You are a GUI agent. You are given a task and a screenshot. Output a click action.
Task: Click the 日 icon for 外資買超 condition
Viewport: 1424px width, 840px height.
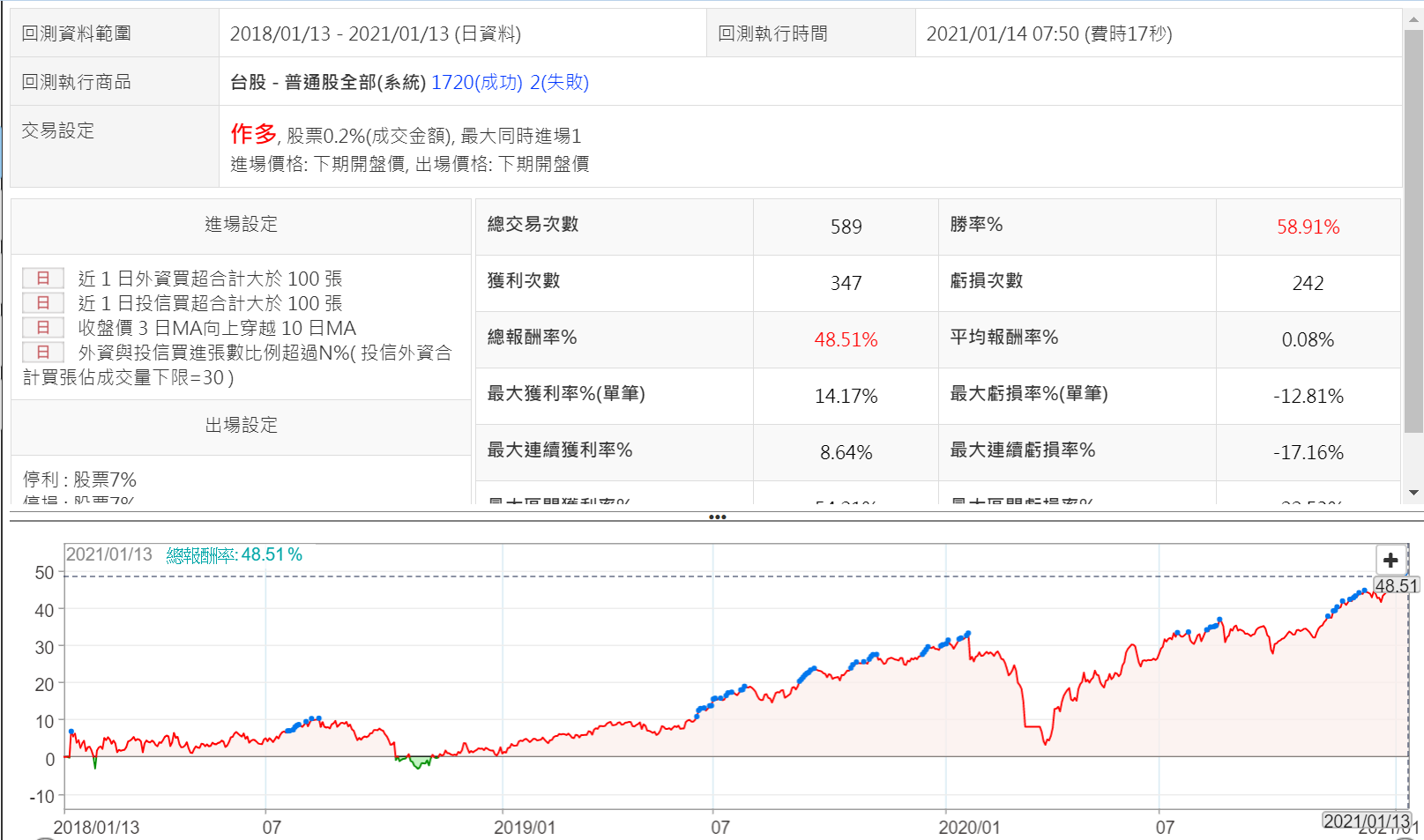click(x=43, y=279)
